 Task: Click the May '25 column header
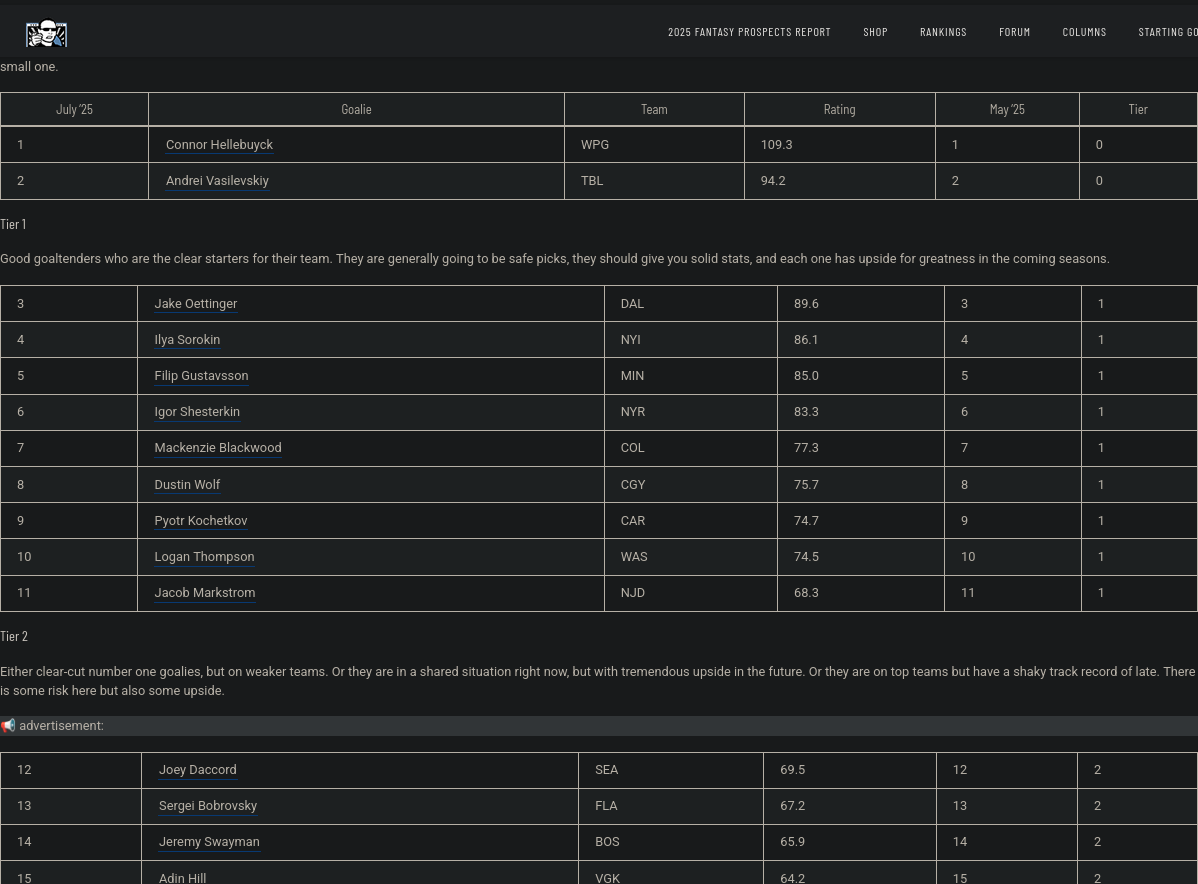1007,109
